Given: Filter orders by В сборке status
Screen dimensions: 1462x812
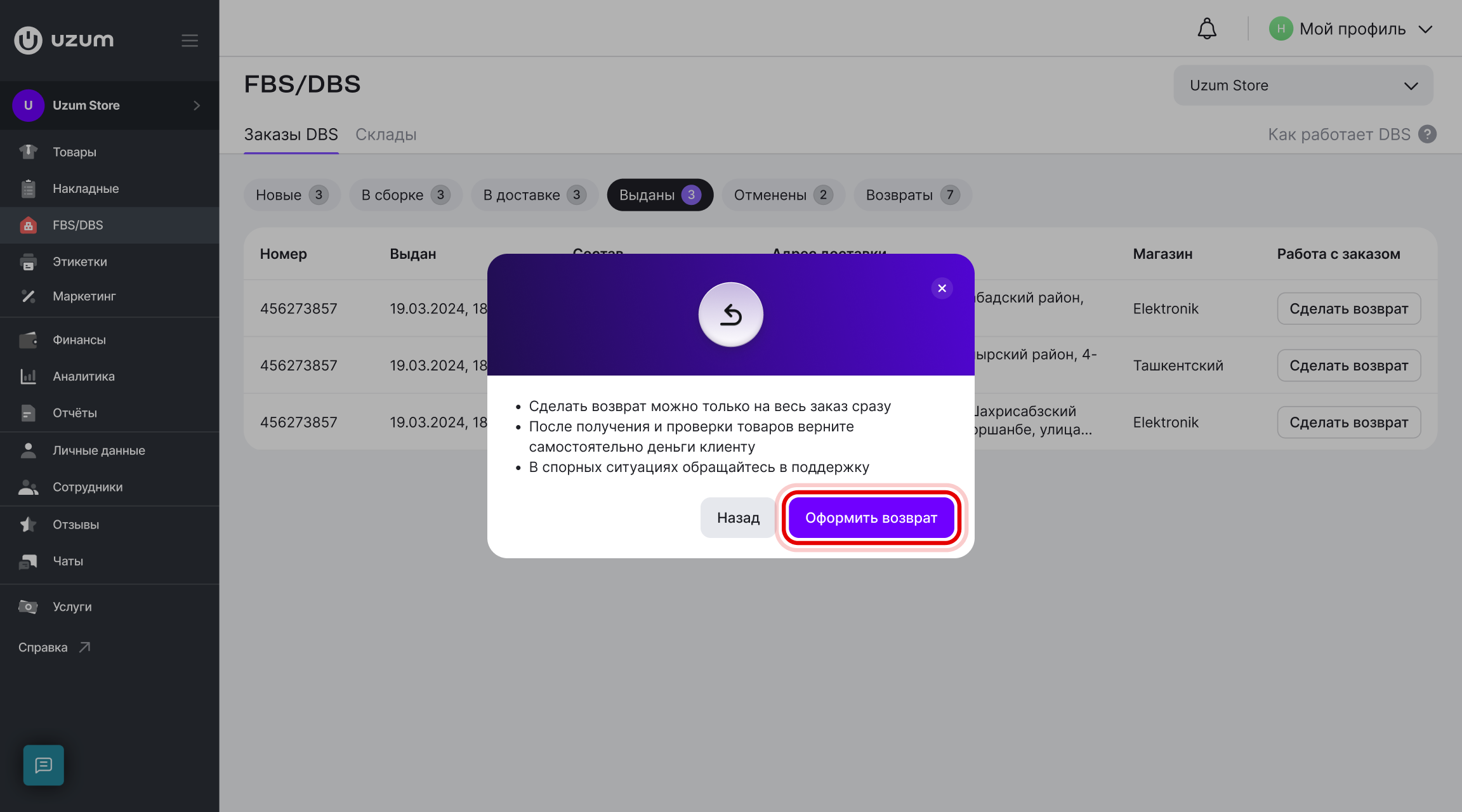Looking at the screenshot, I should point(406,195).
